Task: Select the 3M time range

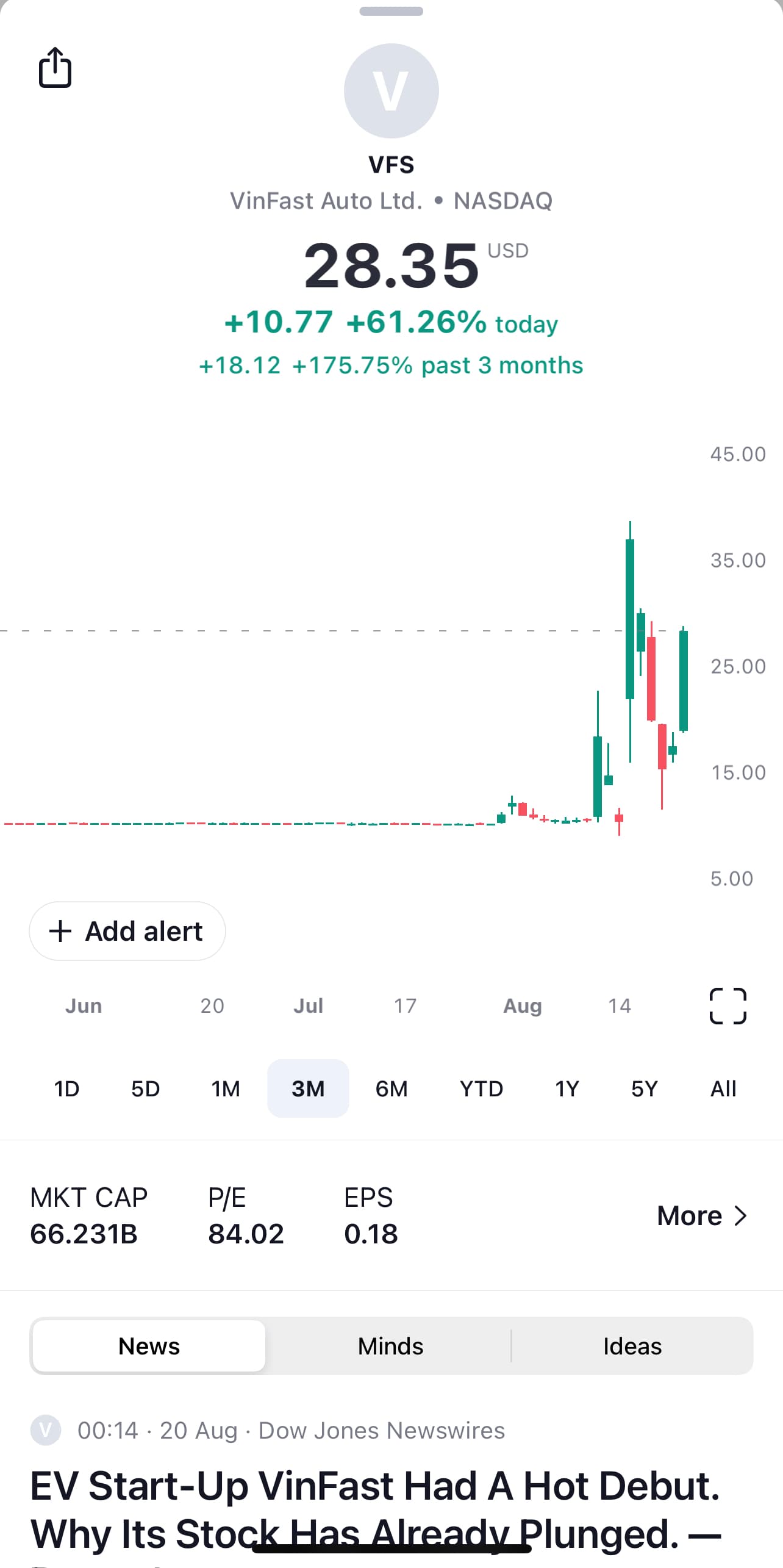Action: point(308,1088)
